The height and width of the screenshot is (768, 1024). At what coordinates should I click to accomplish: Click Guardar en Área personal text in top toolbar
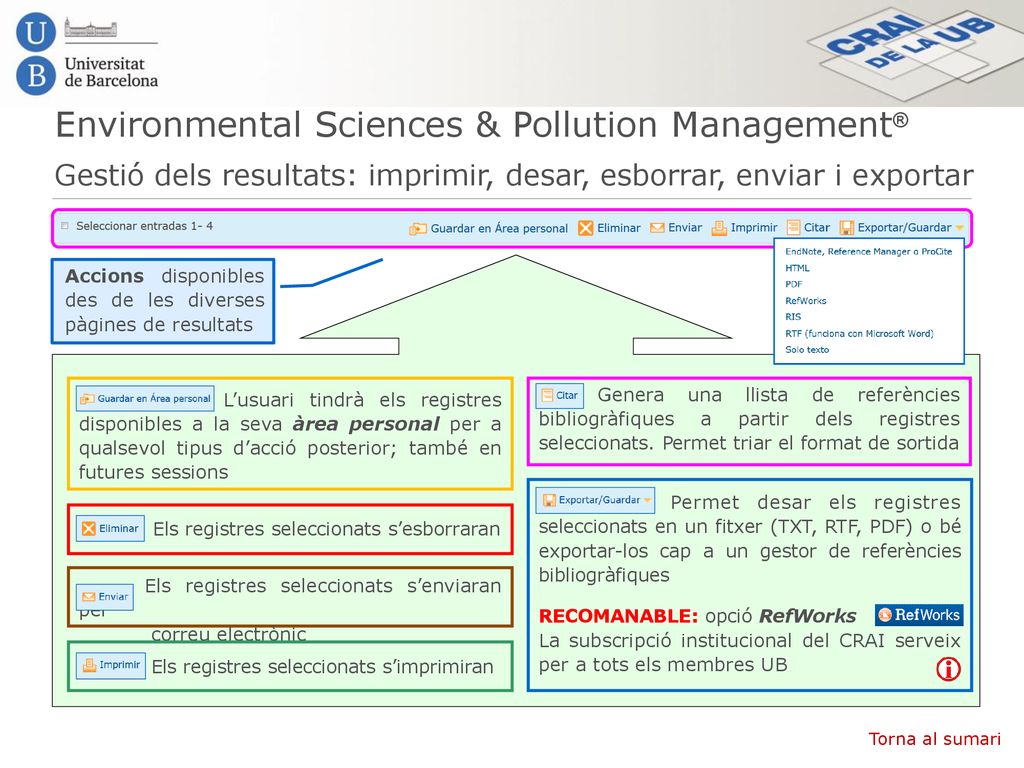tap(499, 229)
